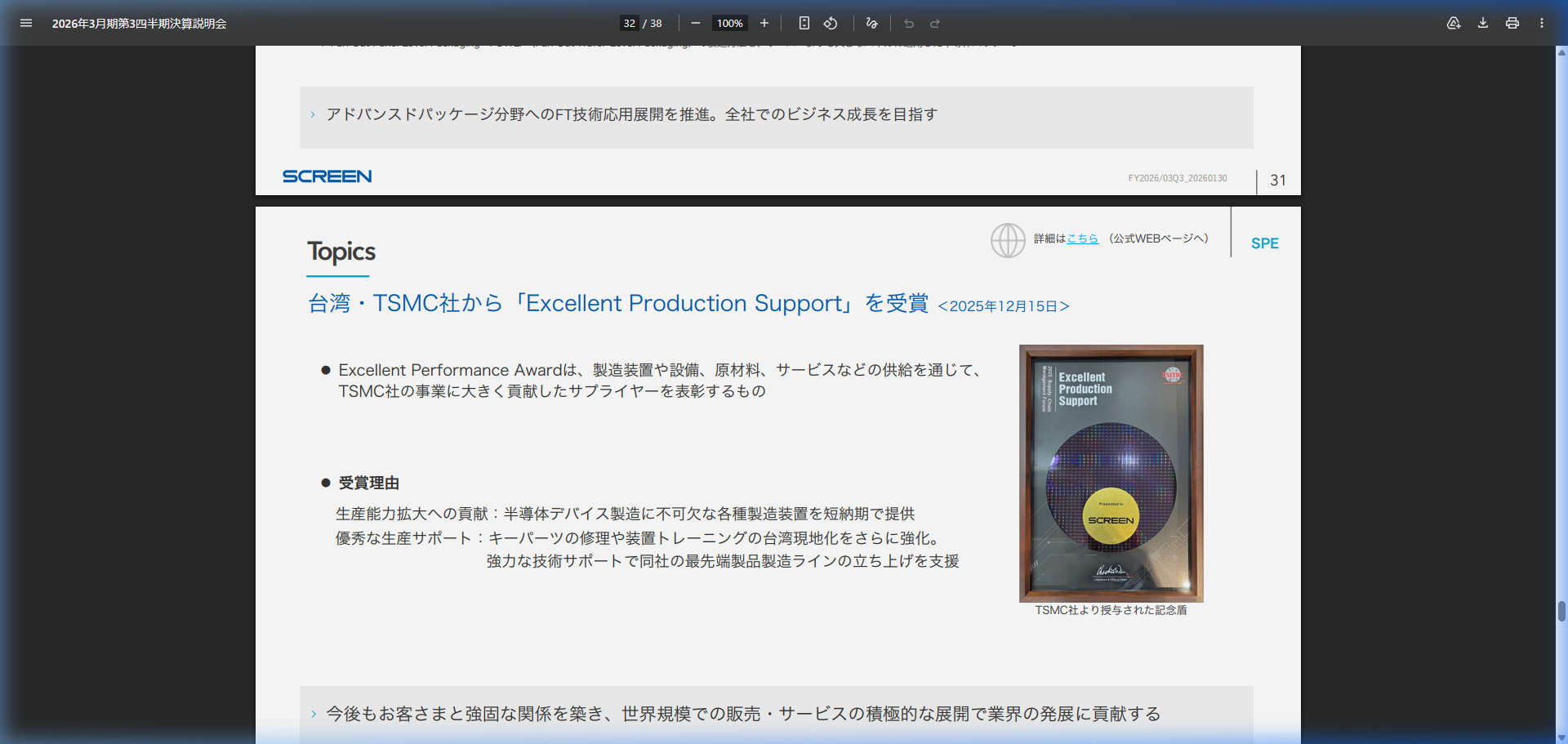Enable the draw annotation tool
Screen dimensions: 1568x744
[871, 23]
